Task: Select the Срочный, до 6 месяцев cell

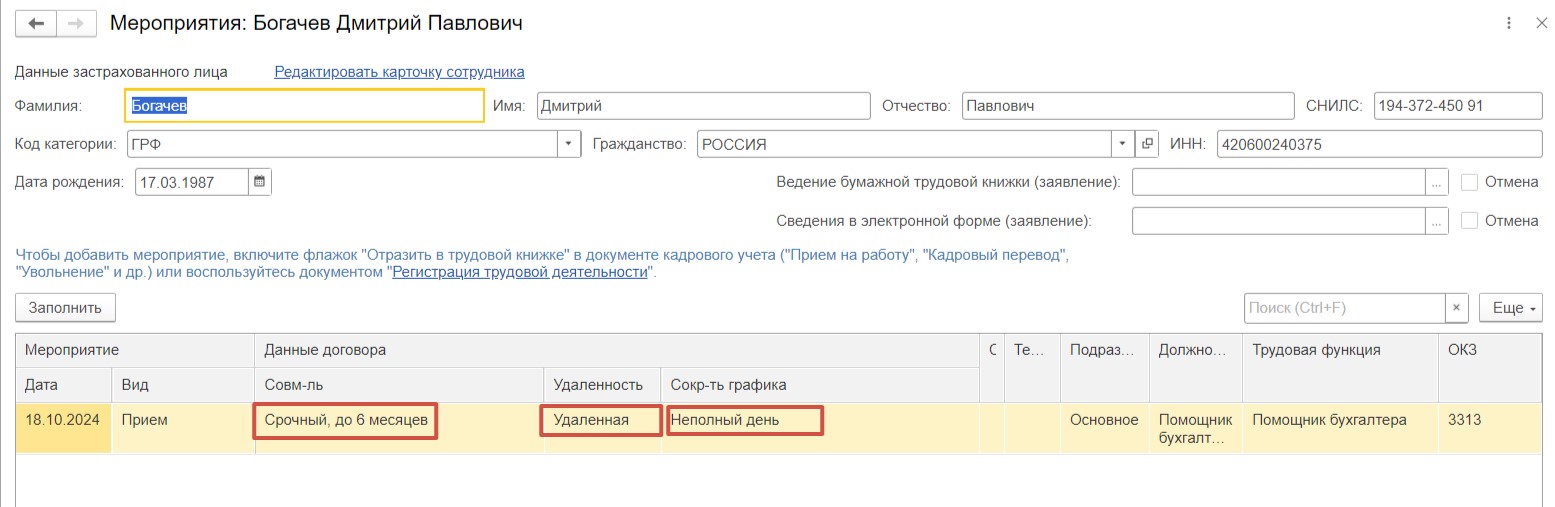Action: (x=399, y=429)
